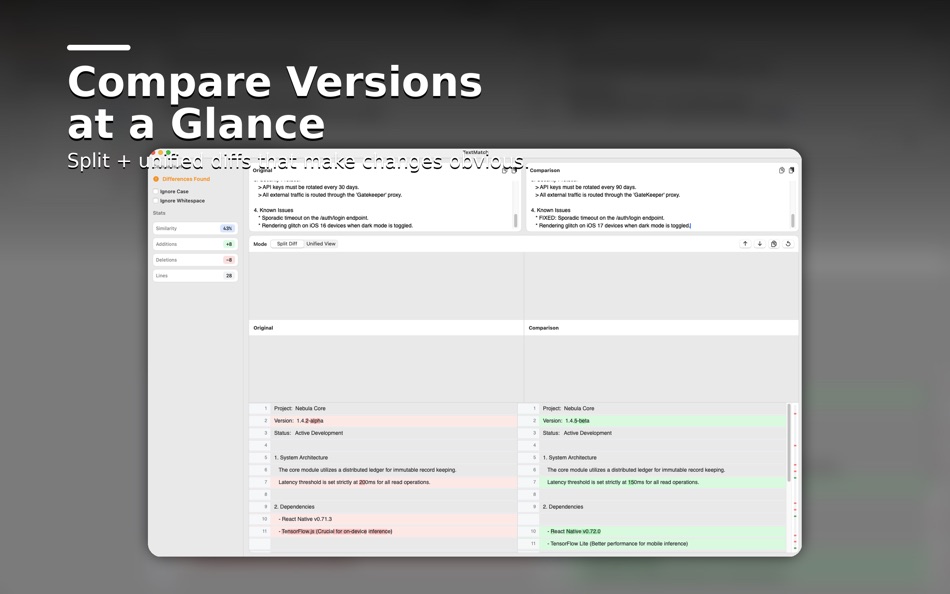Jump to next difference with the down arrow
Image resolution: width=950 pixels, height=594 pixels.
(x=760, y=244)
